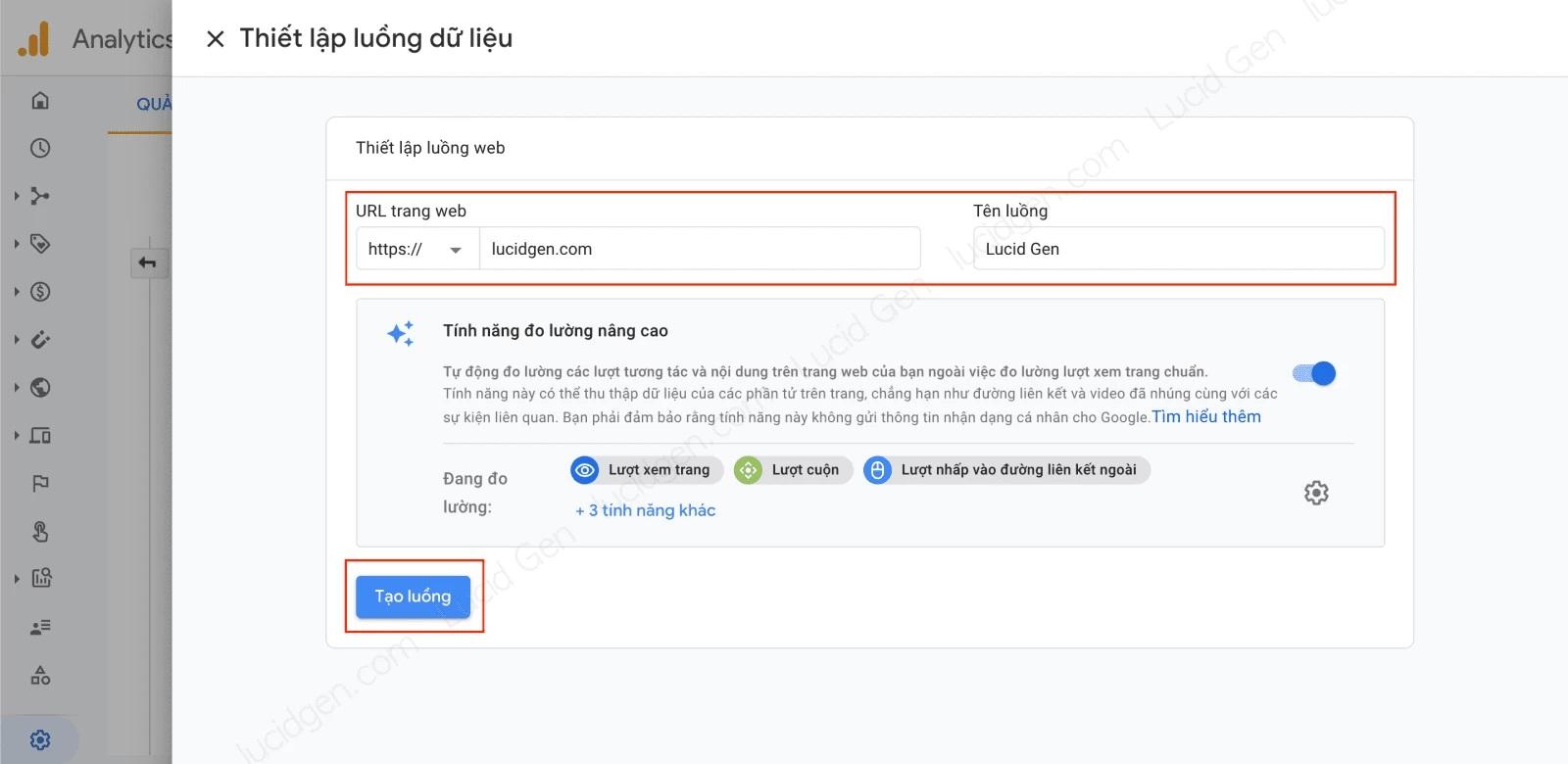Image resolution: width=1568 pixels, height=764 pixels.
Task: Open the Acquisition merge-arrows sidebar icon
Action: coord(40,196)
